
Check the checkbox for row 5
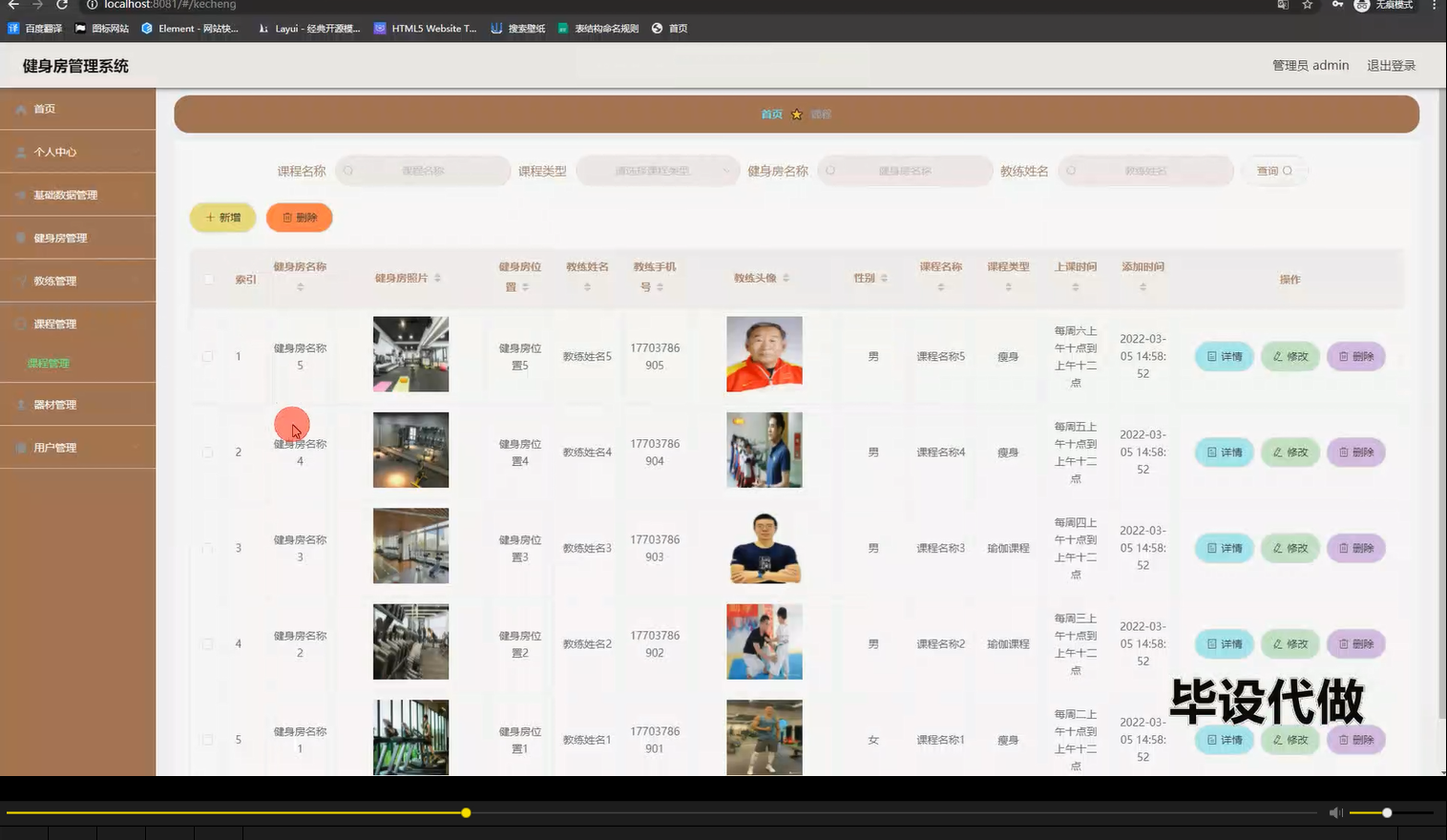[207, 740]
